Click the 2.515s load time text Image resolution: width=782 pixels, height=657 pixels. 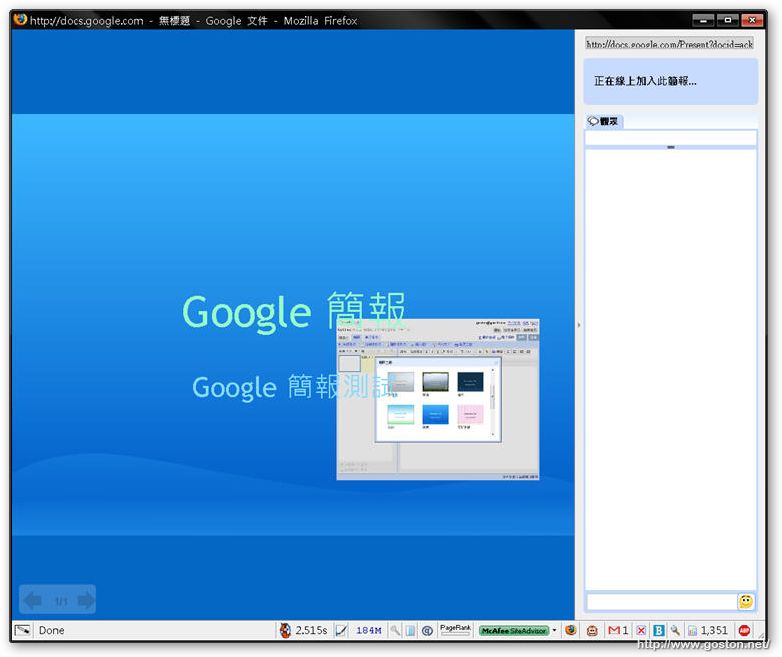click(x=311, y=630)
